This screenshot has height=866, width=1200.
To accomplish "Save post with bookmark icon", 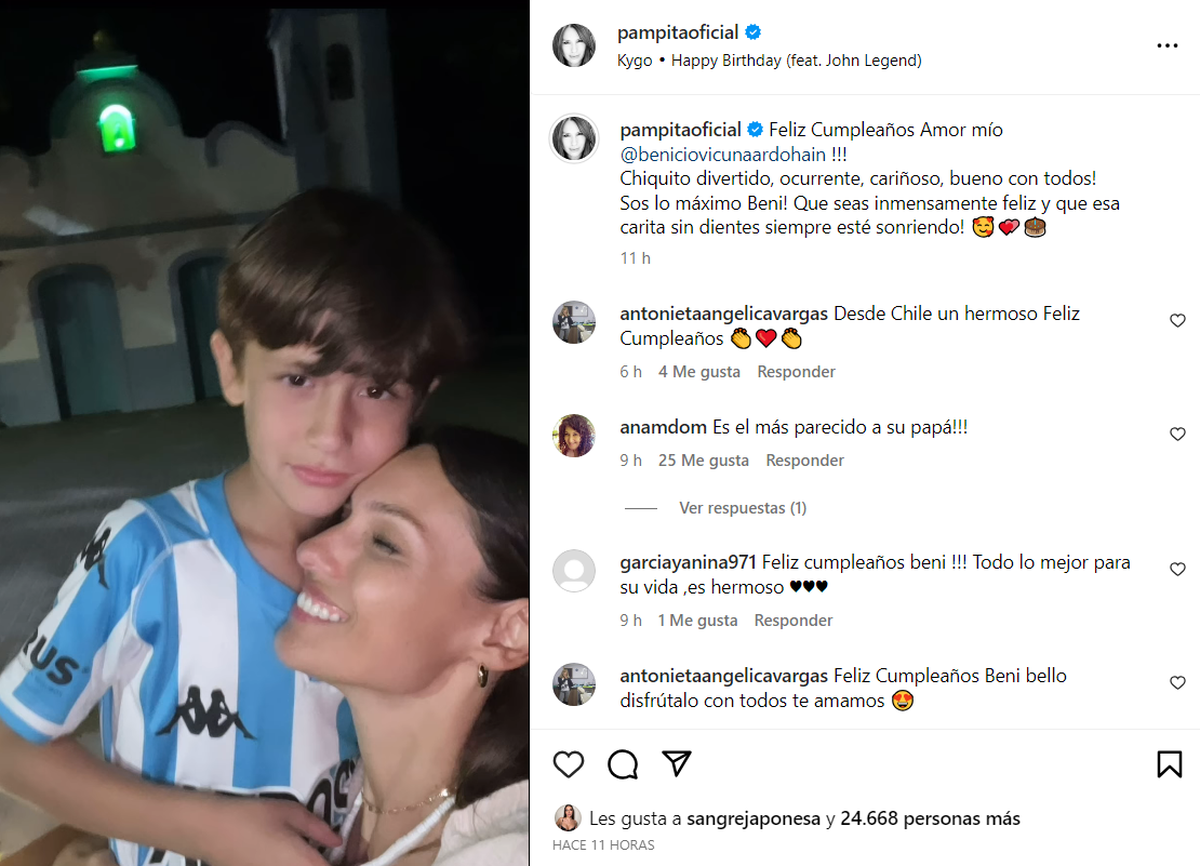I will (1169, 765).
